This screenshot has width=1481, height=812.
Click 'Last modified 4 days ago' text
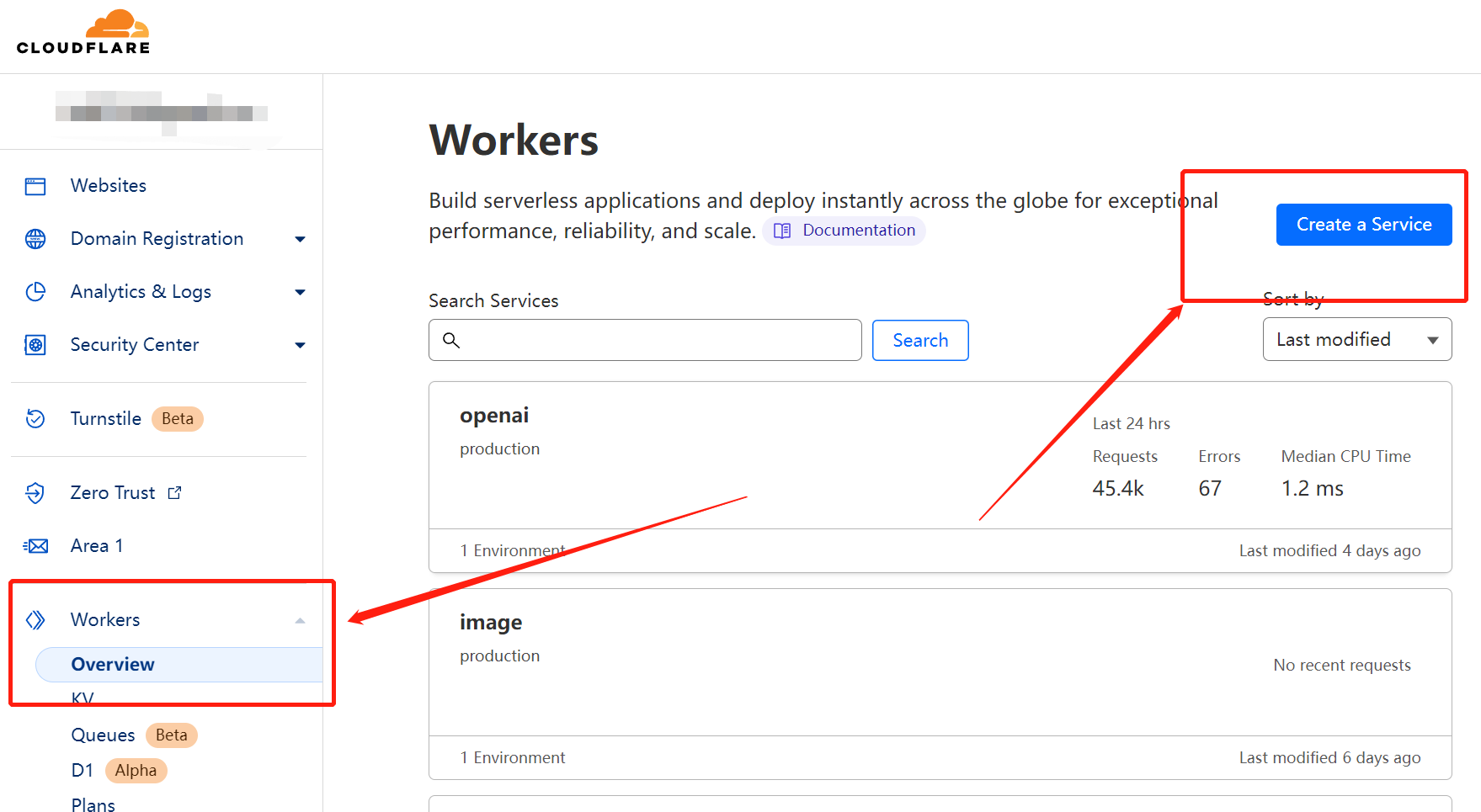point(1329,550)
